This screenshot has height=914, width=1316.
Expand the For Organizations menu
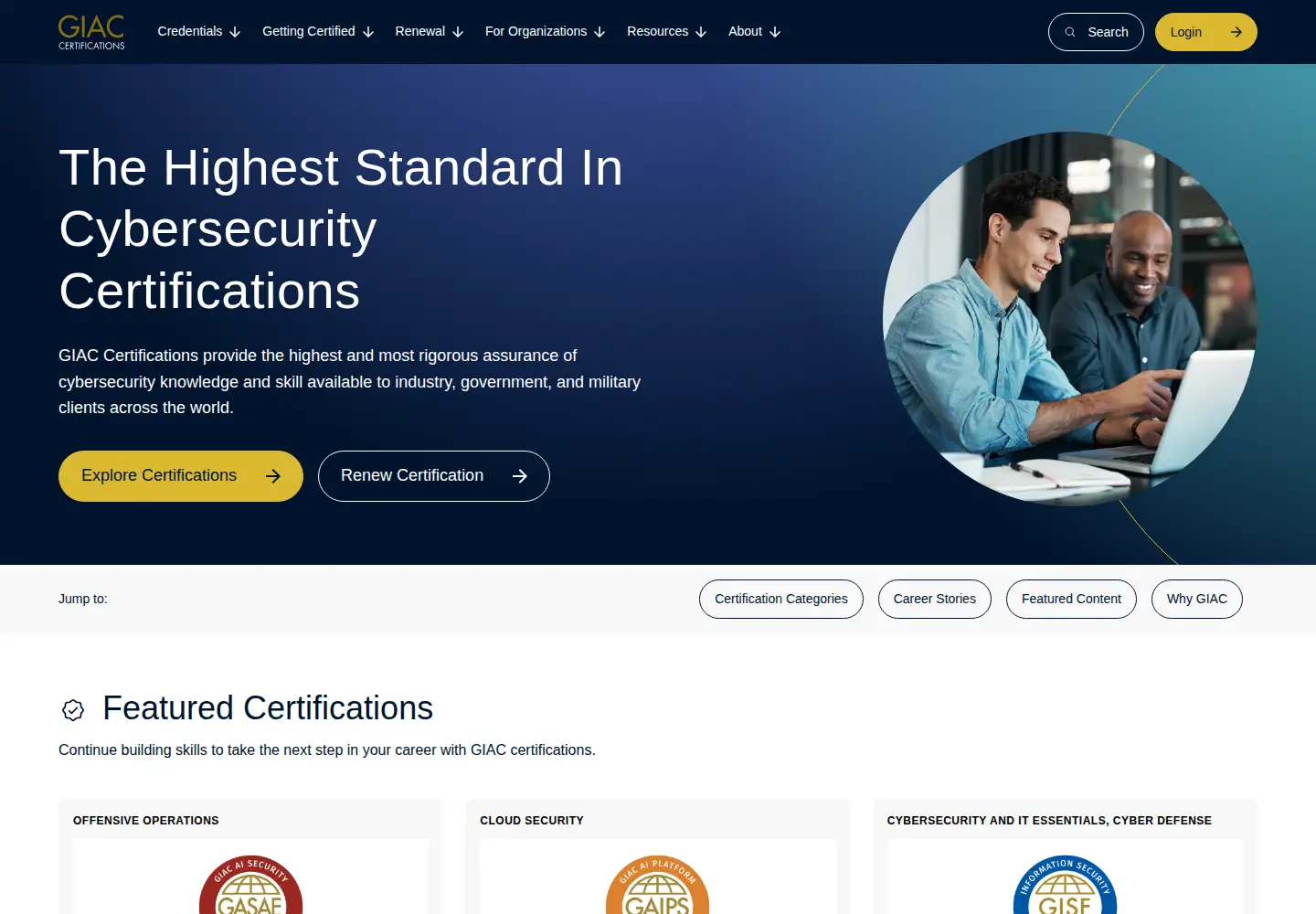pyautogui.click(x=546, y=32)
